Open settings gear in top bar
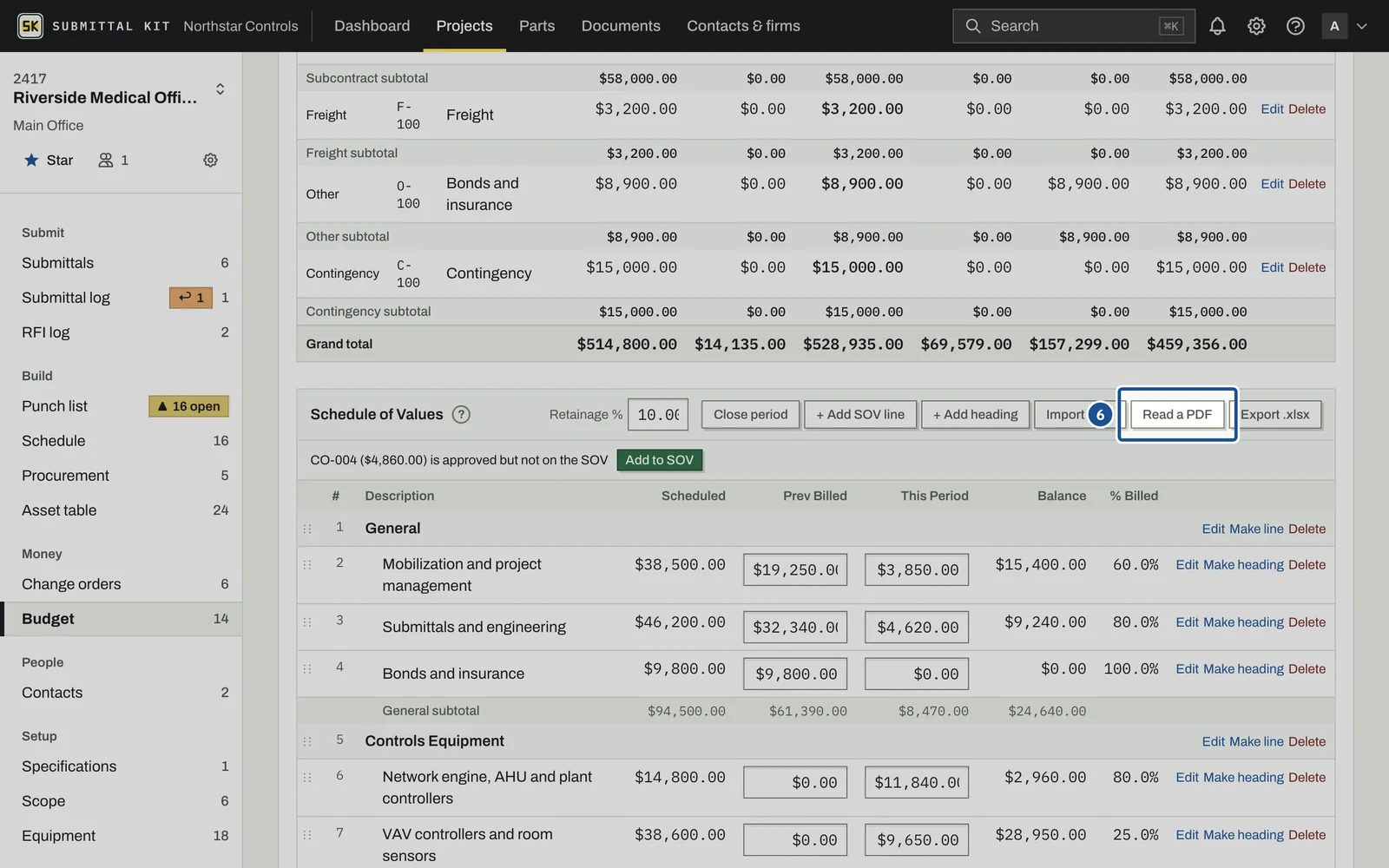The width and height of the screenshot is (1389, 868). [1256, 26]
